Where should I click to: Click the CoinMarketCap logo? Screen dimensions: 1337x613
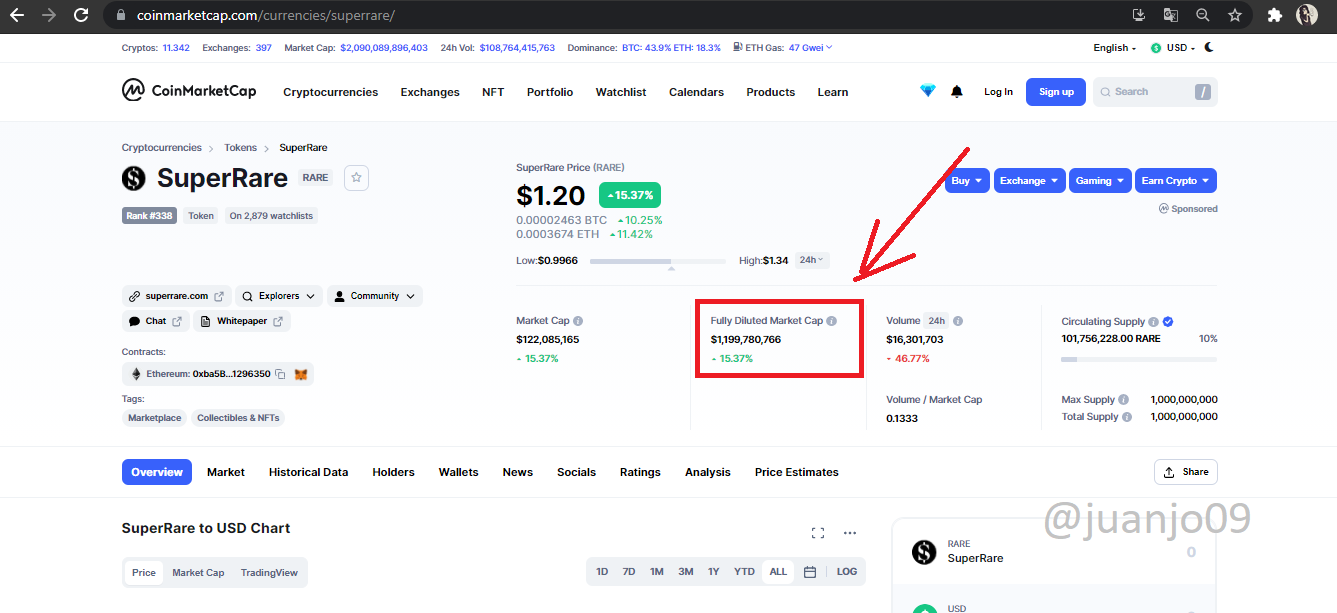tap(189, 91)
